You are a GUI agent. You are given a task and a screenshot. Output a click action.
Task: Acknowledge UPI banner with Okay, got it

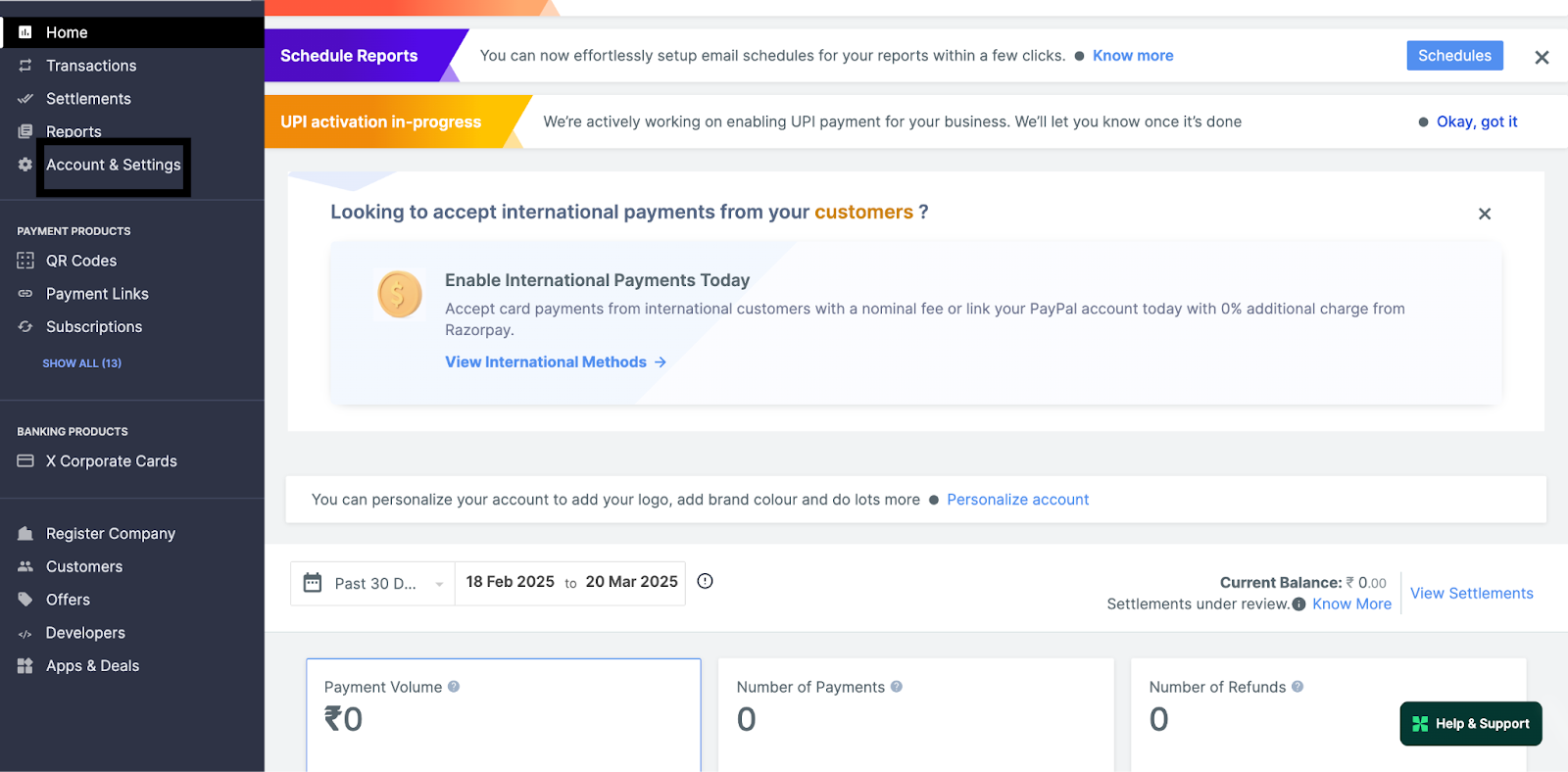coord(1477,121)
